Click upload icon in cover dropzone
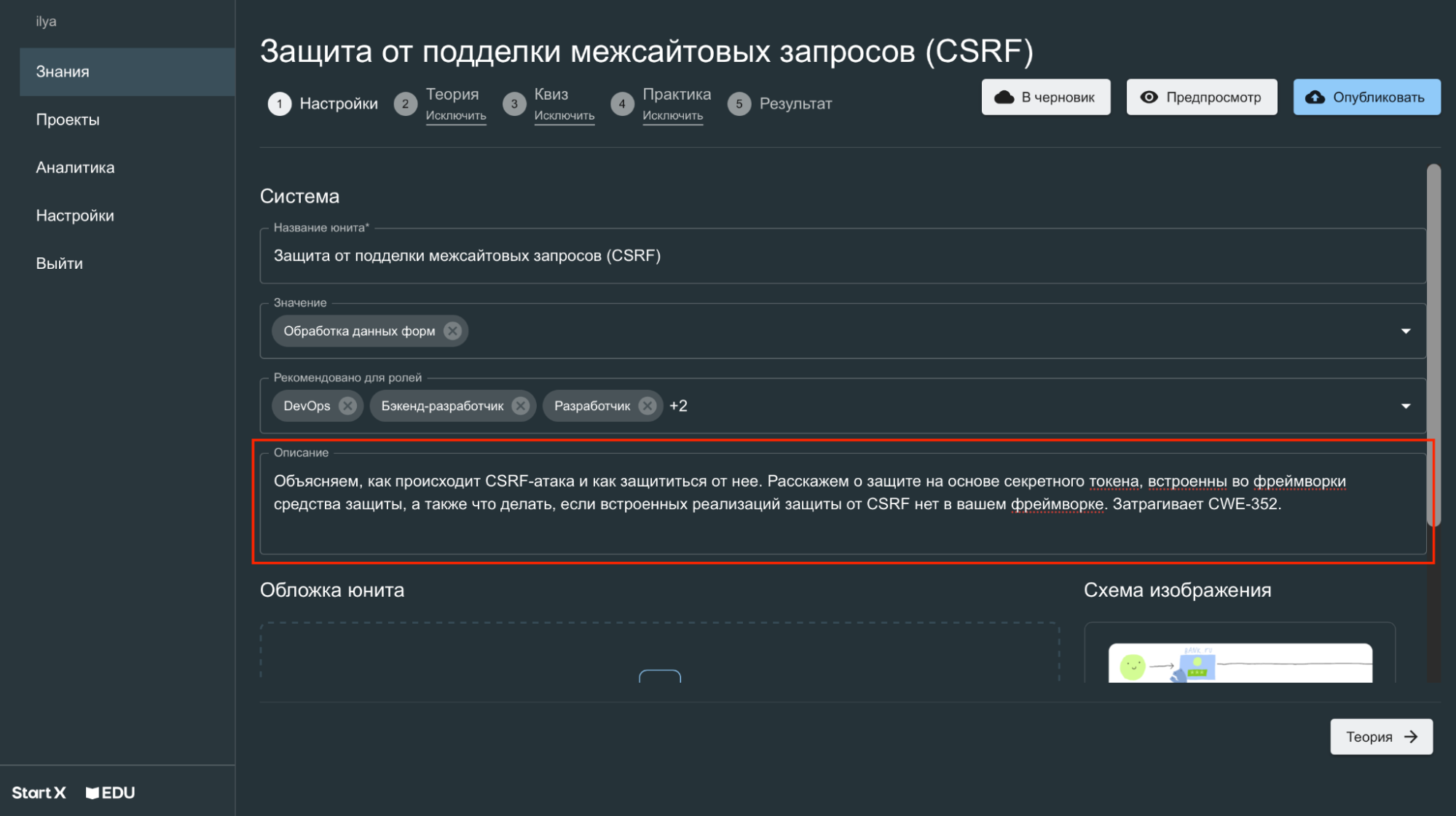Image resolution: width=1456 pixels, height=816 pixels. point(660,675)
